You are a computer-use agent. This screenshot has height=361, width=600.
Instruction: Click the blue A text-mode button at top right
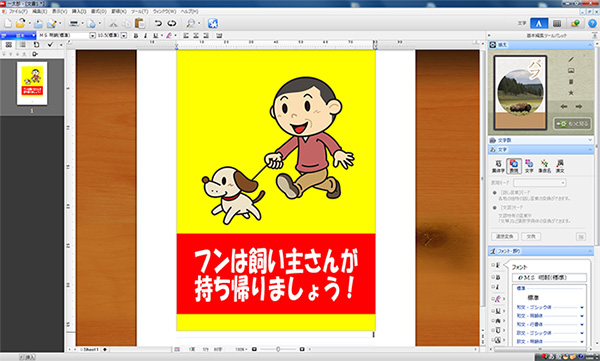pyautogui.click(x=539, y=23)
